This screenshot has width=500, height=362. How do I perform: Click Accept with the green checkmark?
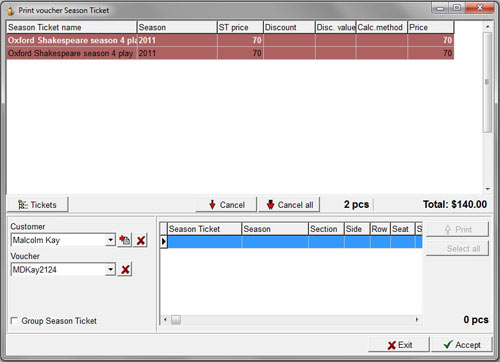pyautogui.click(x=462, y=345)
